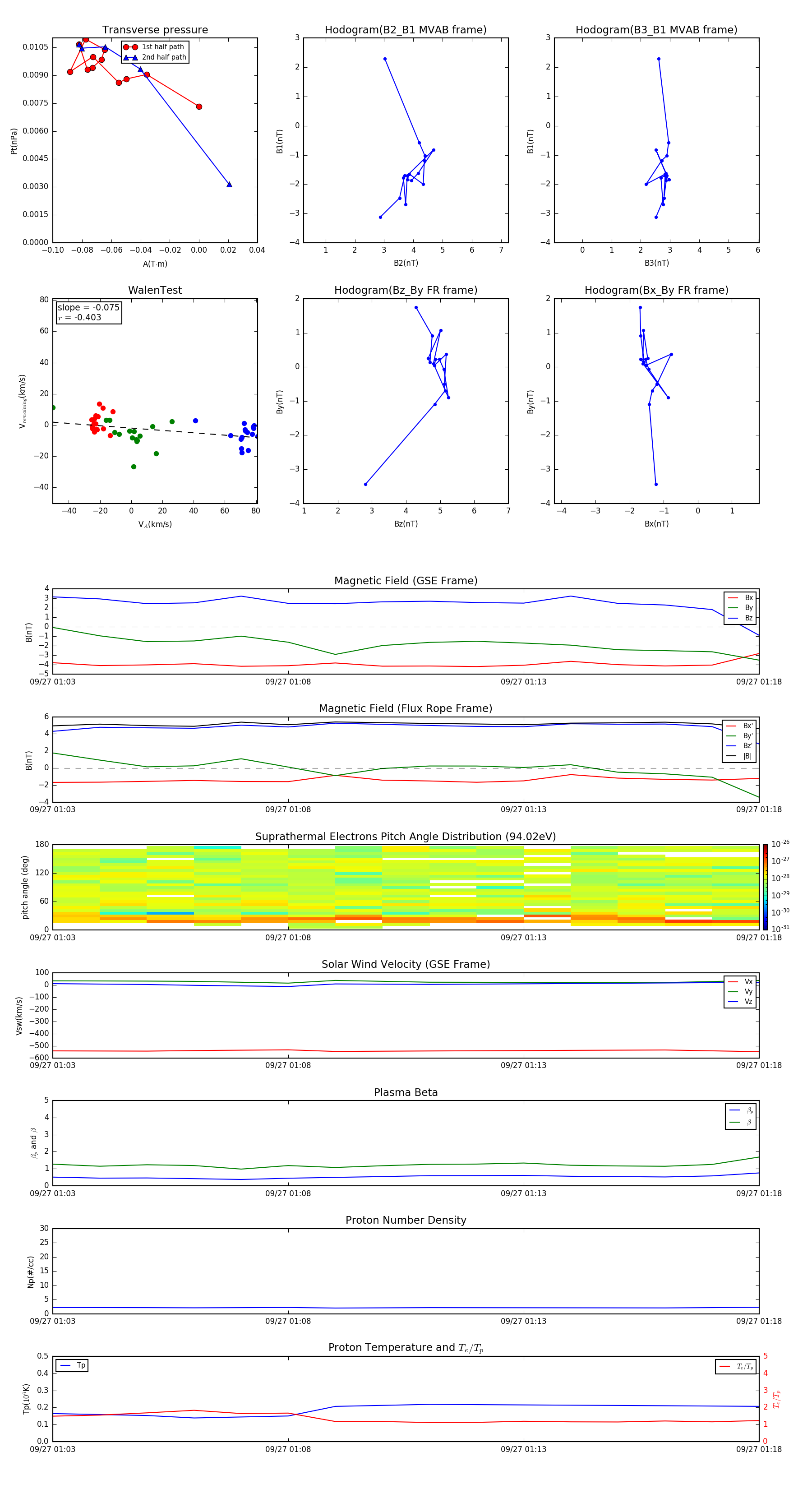Select the 'B2(nT)' x-axis label
The image size is (812, 1489).
[406, 263]
